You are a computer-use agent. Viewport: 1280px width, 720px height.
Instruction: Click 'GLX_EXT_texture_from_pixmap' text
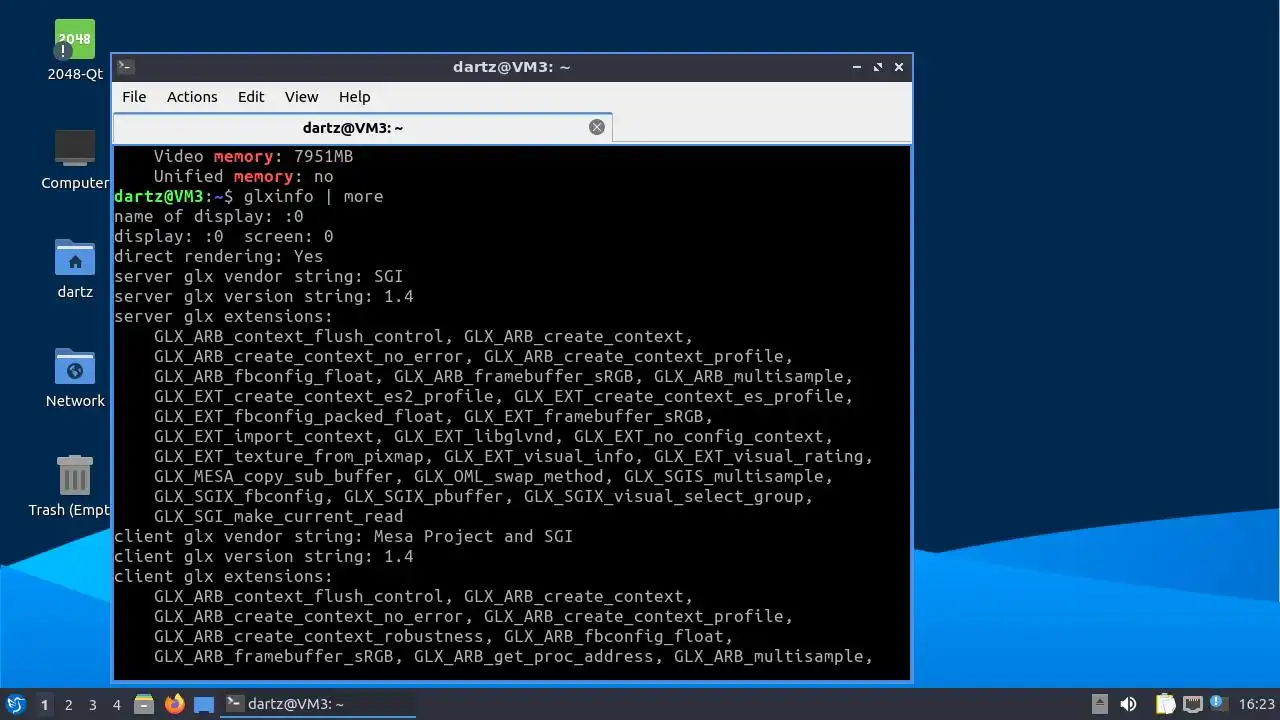pos(288,456)
